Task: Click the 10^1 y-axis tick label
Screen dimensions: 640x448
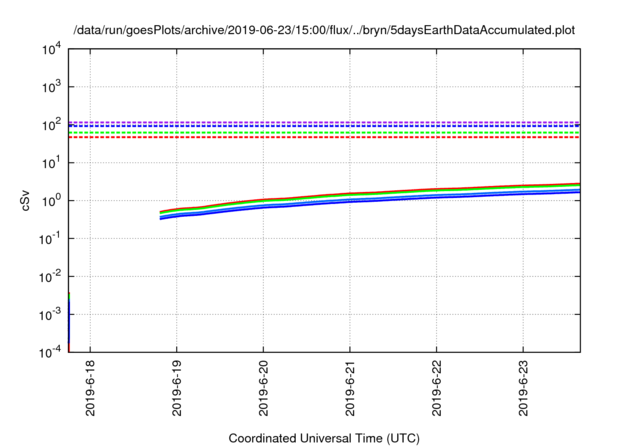Action: pyautogui.click(x=51, y=162)
